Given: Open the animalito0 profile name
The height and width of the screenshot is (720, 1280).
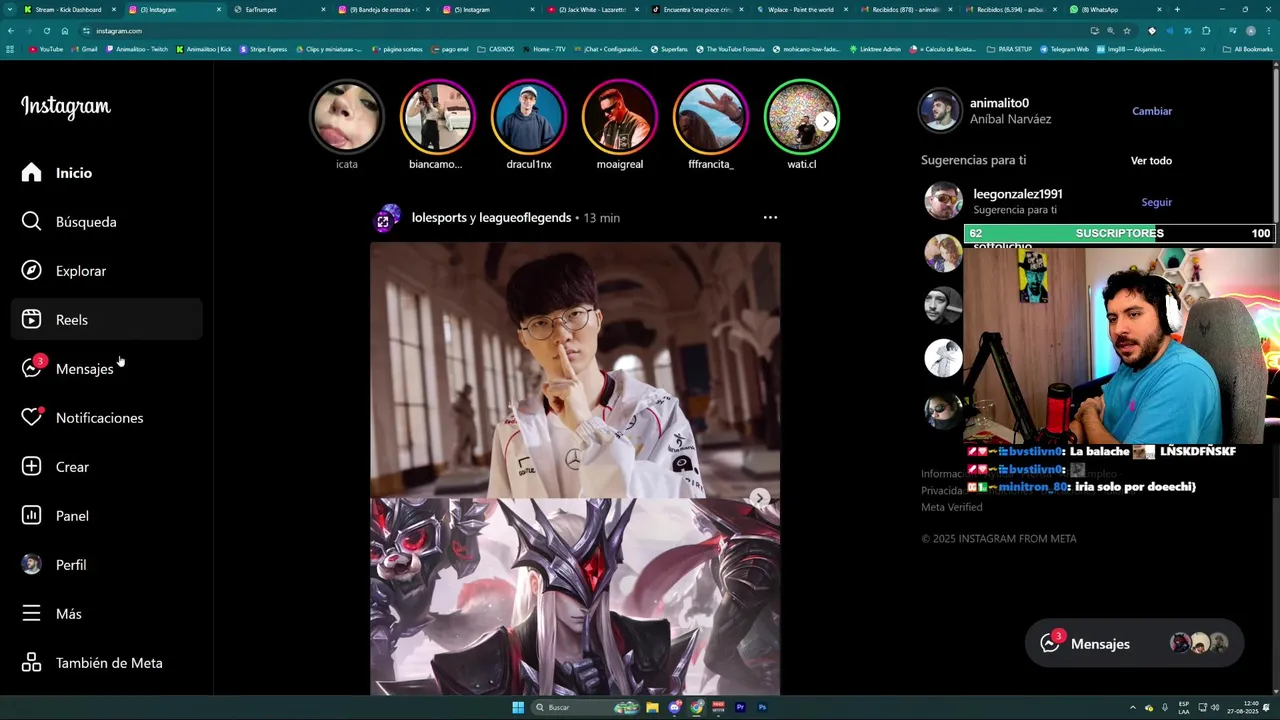Looking at the screenshot, I should 999,103.
